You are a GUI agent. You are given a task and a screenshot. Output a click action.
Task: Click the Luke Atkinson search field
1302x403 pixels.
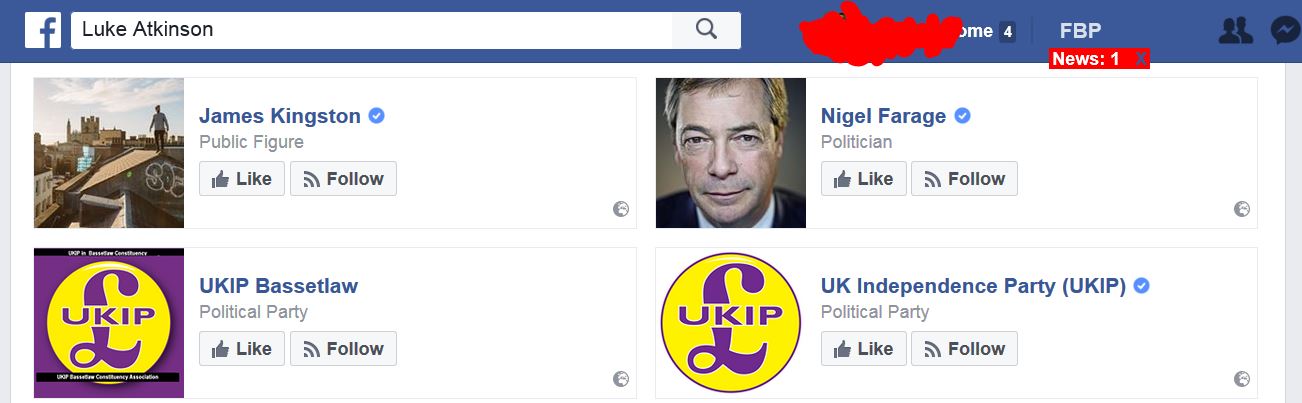[370, 30]
